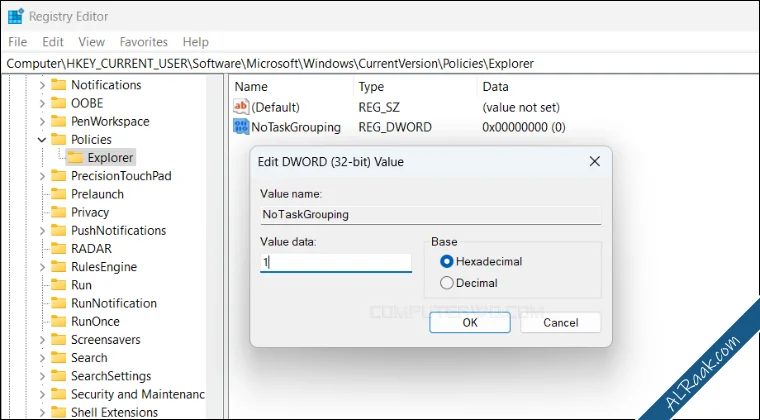Expand the SearchSettings key
Image resolution: width=760 pixels, height=420 pixels.
(42, 376)
